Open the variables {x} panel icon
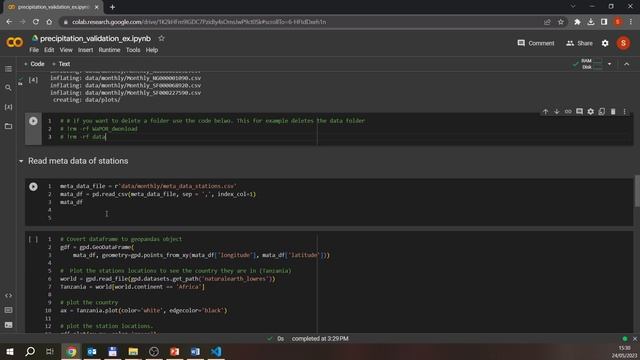The image size is (640, 360). point(8,107)
